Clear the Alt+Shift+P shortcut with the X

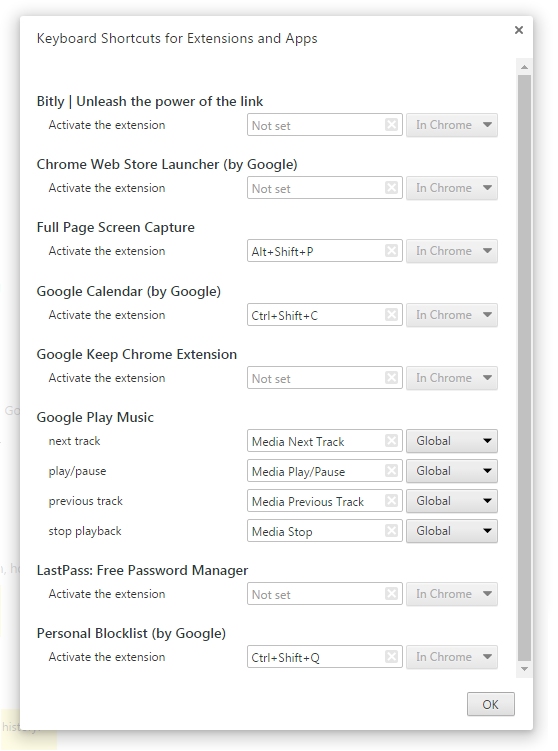coord(391,250)
